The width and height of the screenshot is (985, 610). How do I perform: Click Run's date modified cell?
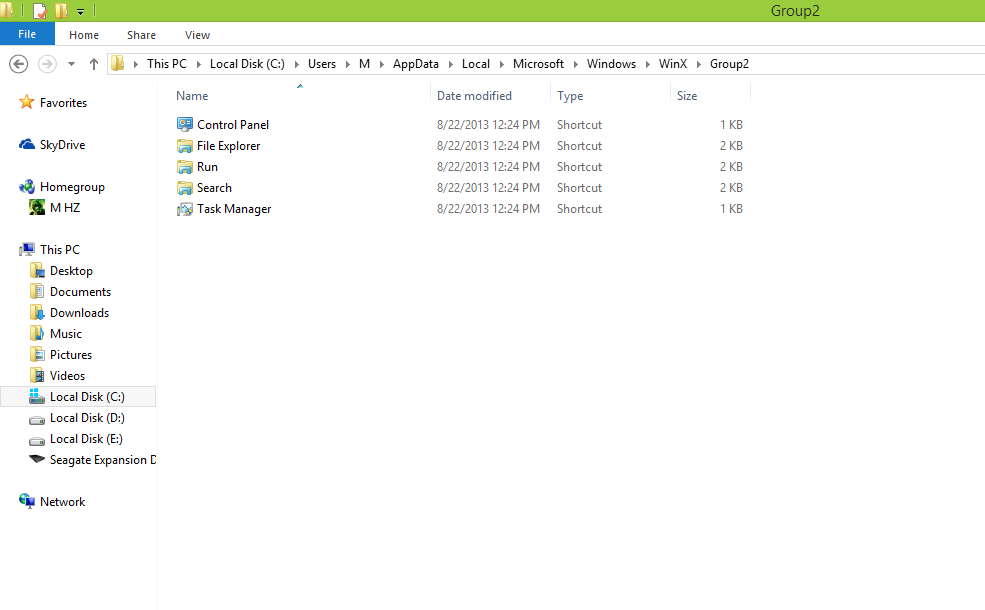[488, 167]
